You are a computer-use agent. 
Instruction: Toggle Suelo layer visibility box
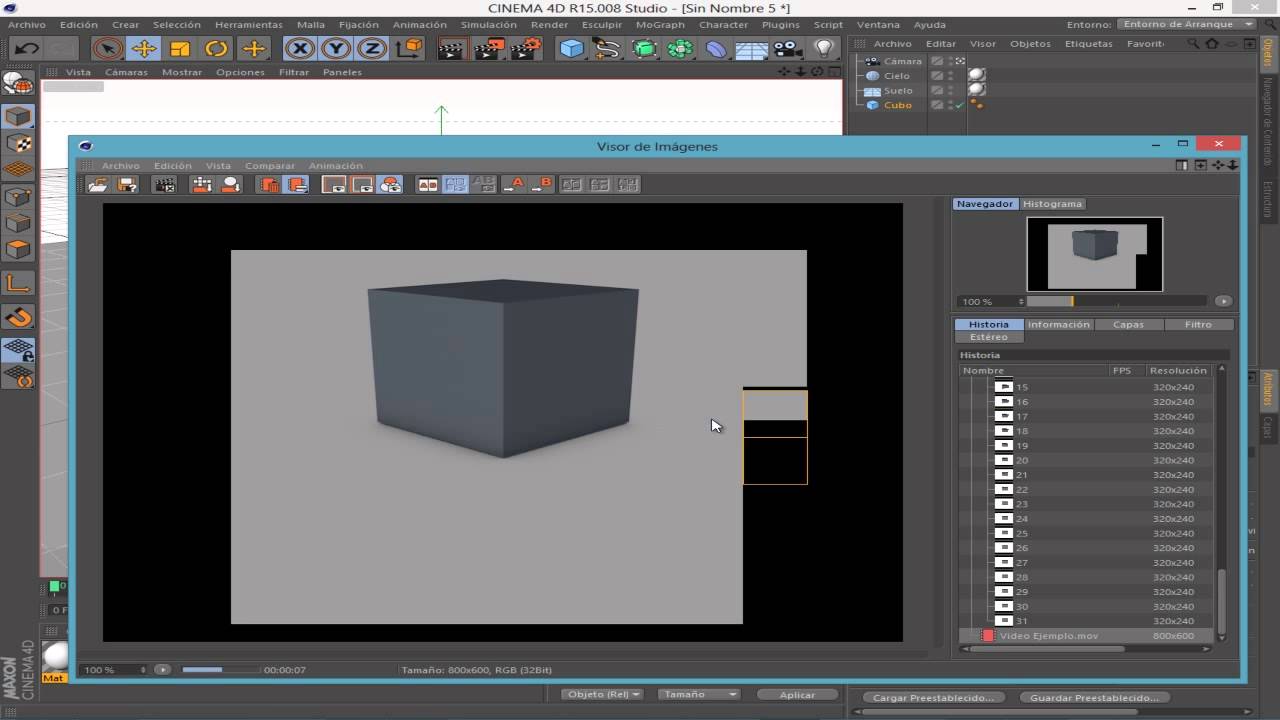click(937, 90)
